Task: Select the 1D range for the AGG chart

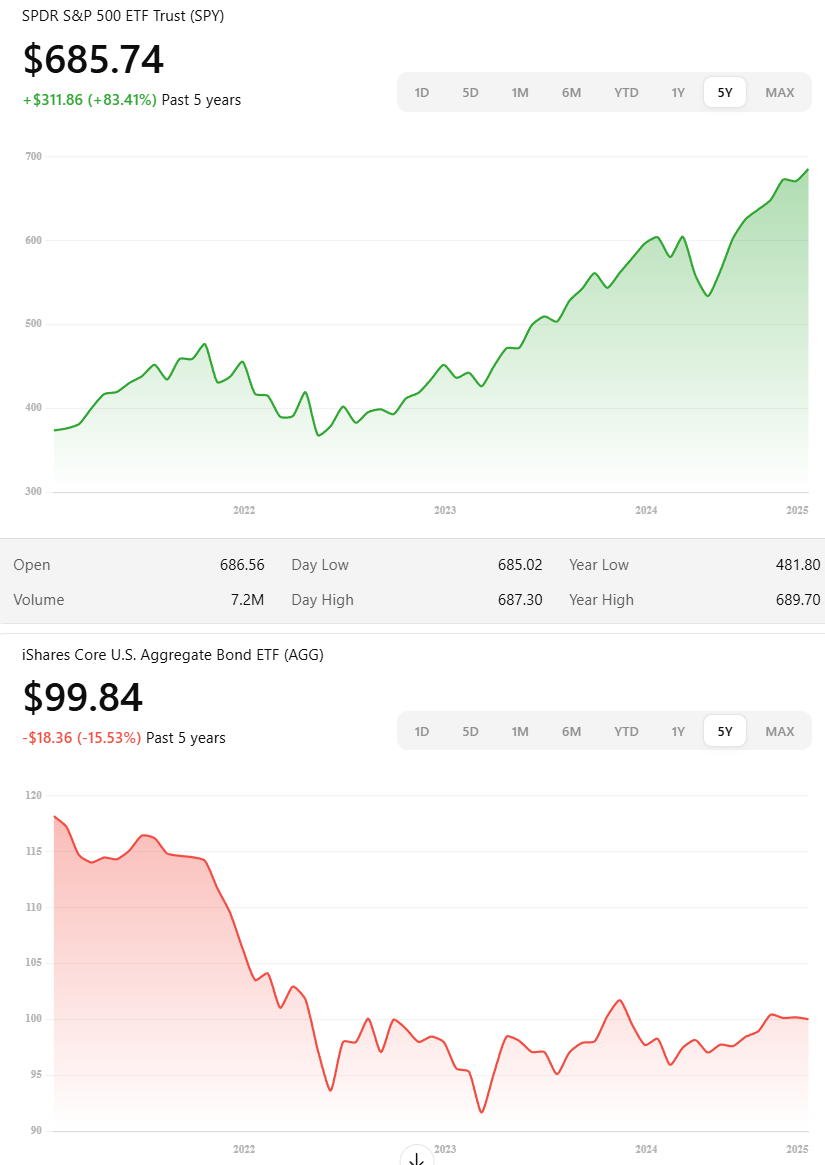Action: point(422,731)
